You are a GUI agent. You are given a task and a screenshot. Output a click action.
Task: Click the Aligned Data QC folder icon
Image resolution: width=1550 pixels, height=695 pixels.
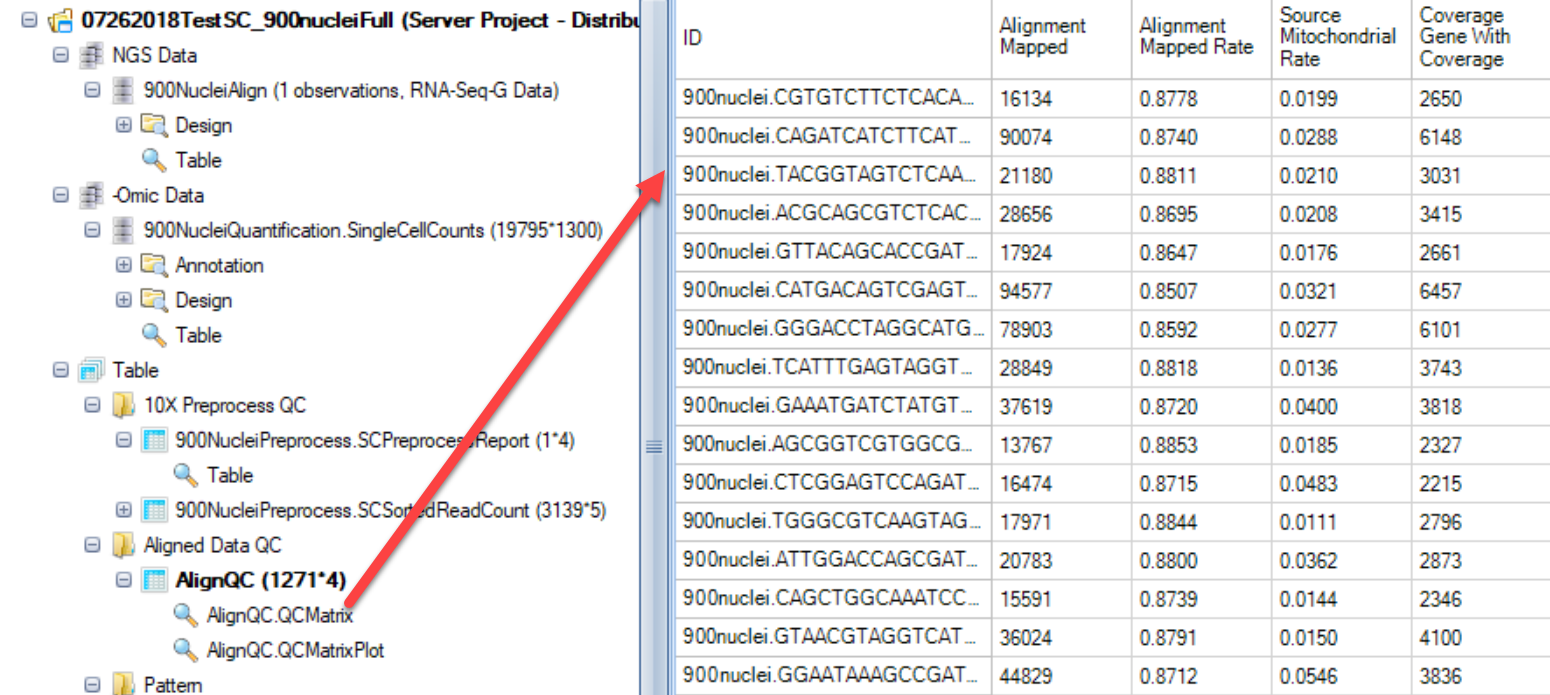123,545
